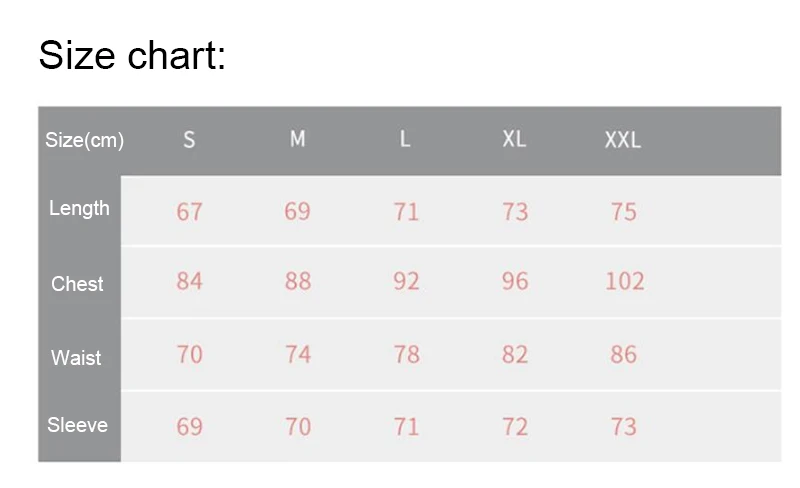This screenshot has width=800, height=488.
Task: Click the Chest value 88 for M
Action: click(298, 281)
